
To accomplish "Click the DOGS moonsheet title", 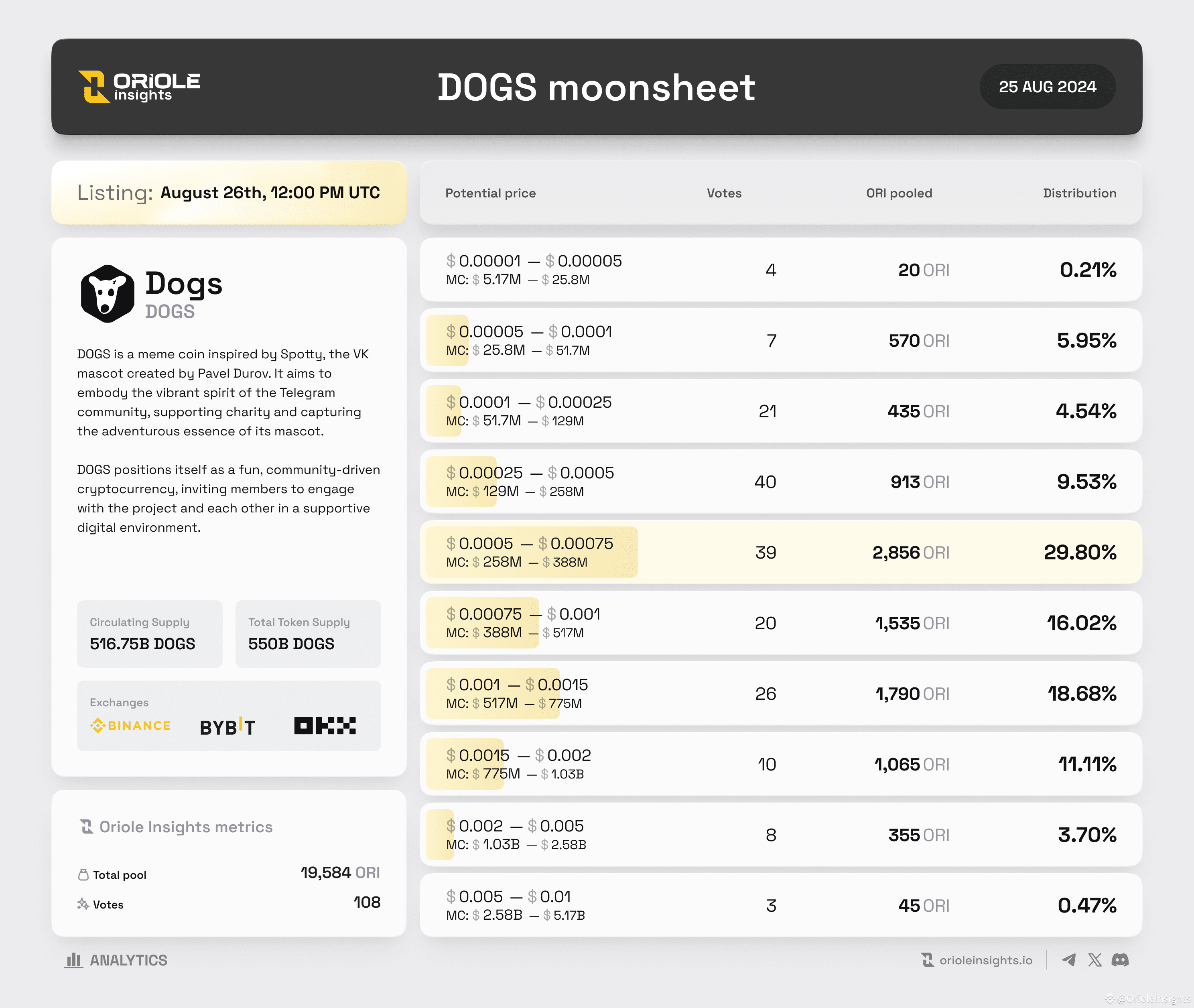I will point(597,87).
